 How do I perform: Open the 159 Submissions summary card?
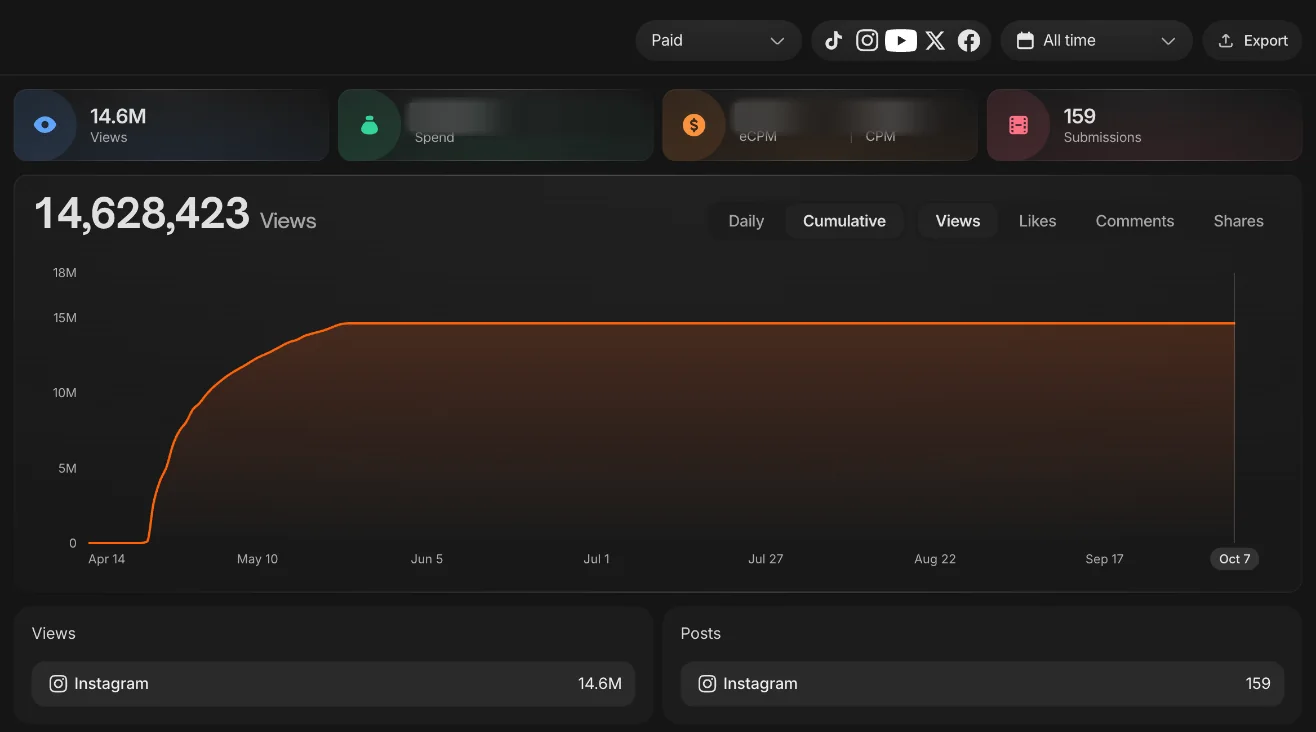[1144, 125]
